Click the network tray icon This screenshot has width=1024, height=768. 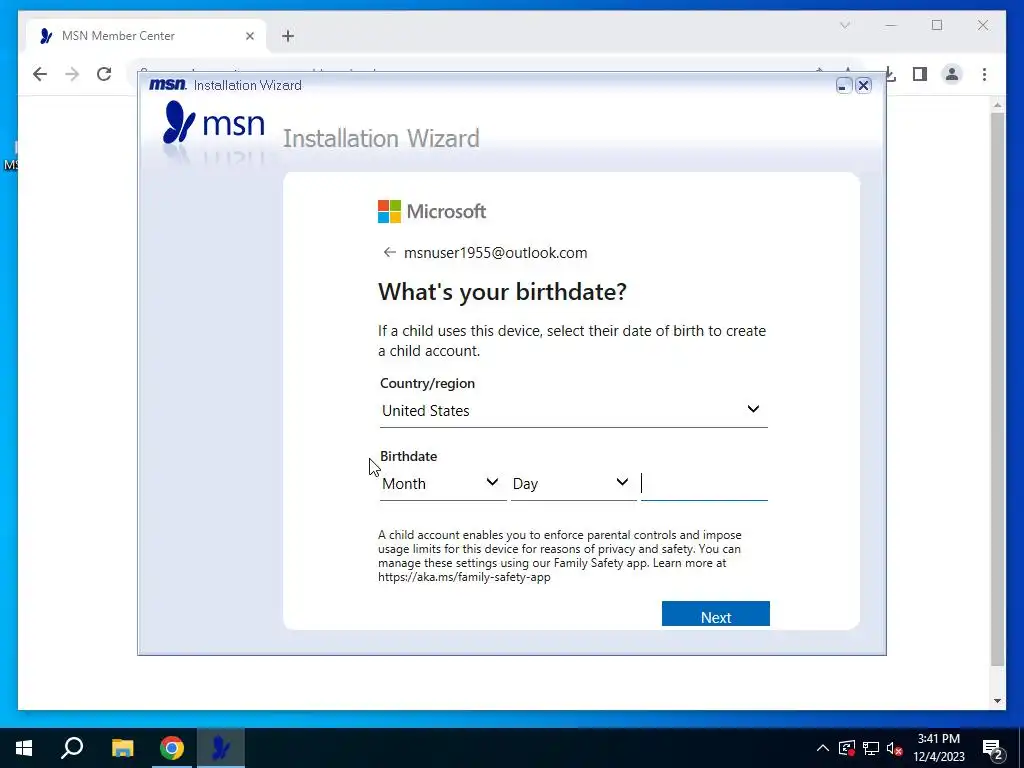tap(871, 748)
